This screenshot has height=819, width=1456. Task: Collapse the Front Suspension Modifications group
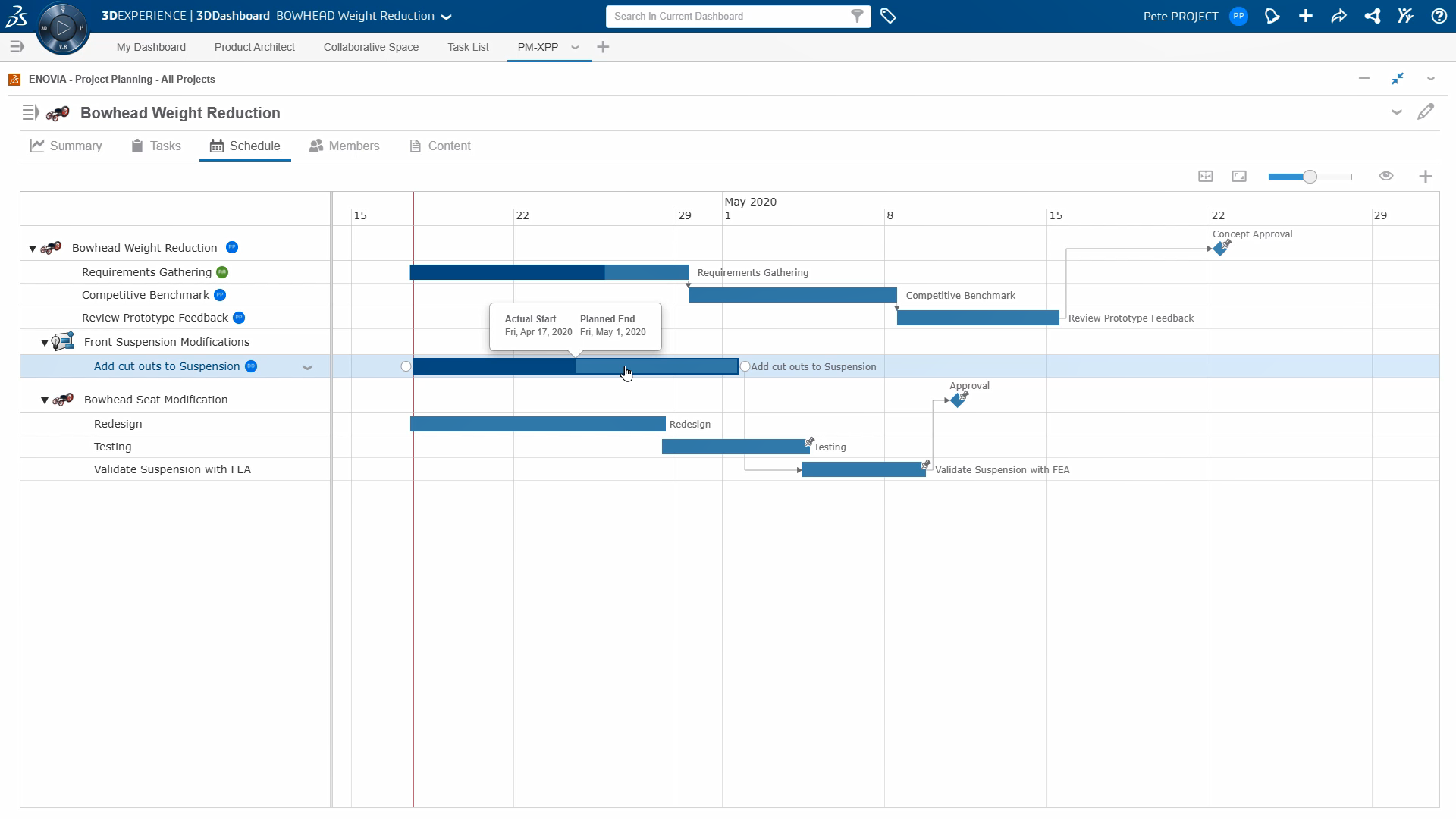click(45, 343)
